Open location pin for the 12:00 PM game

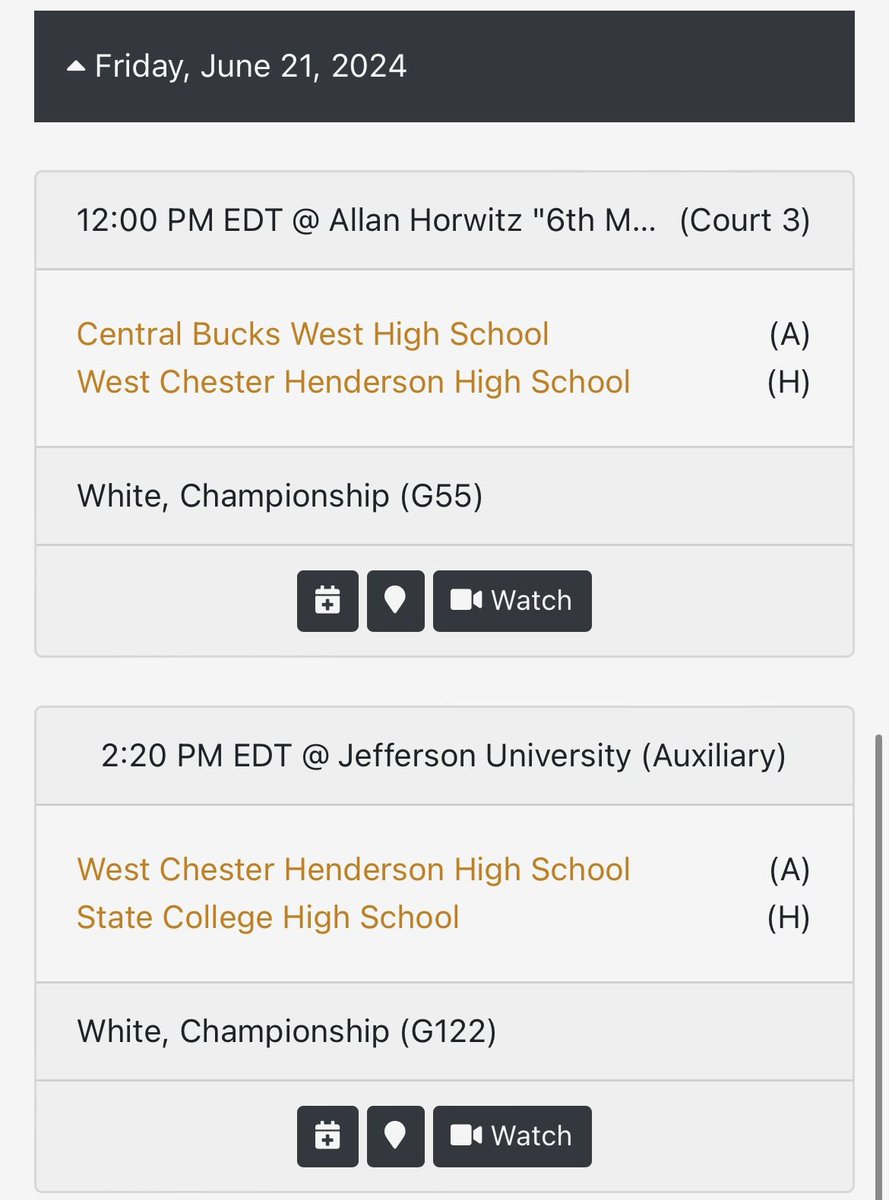coord(395,601)
